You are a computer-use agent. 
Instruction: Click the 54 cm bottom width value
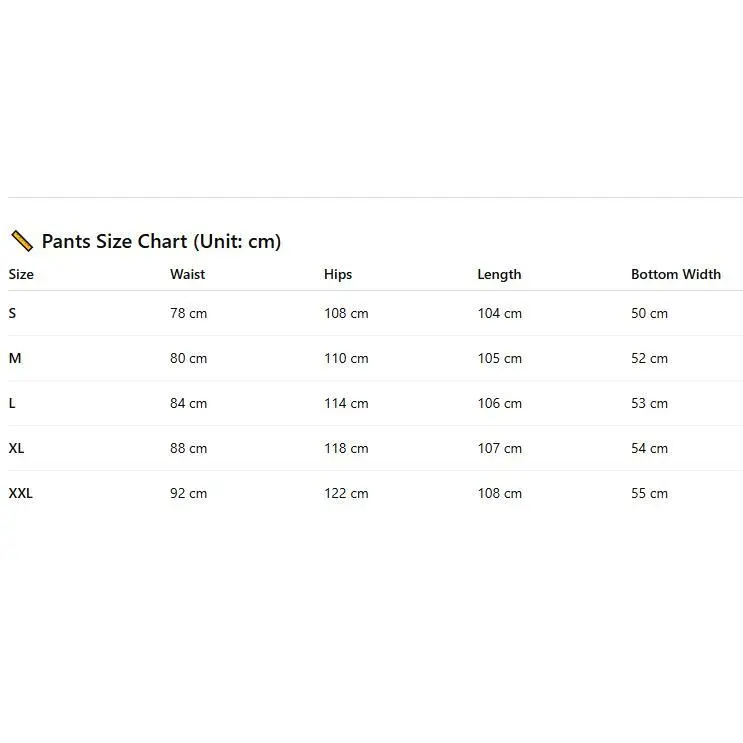(x=649, y=448)
